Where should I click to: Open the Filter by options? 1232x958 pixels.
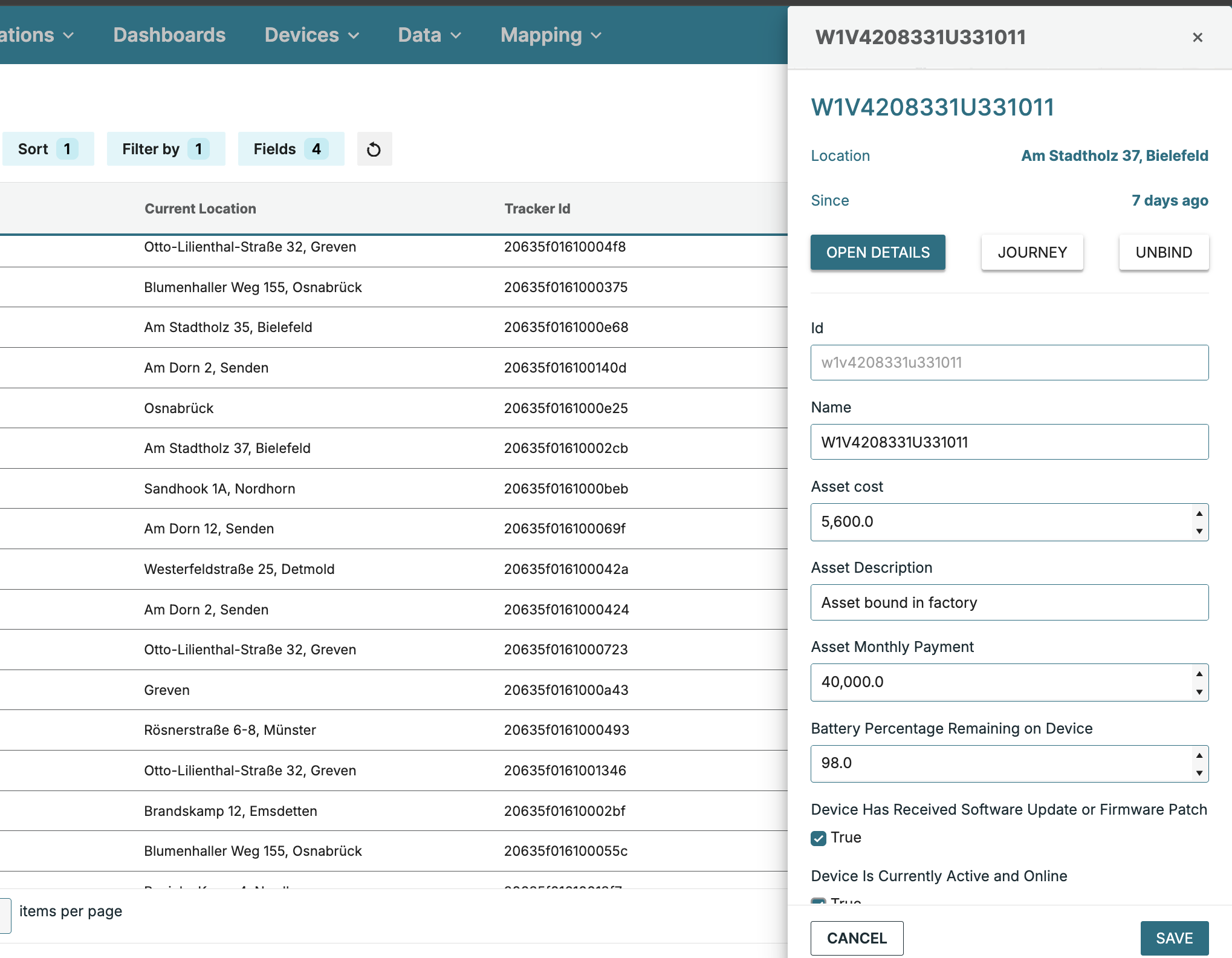pos(166,149)
